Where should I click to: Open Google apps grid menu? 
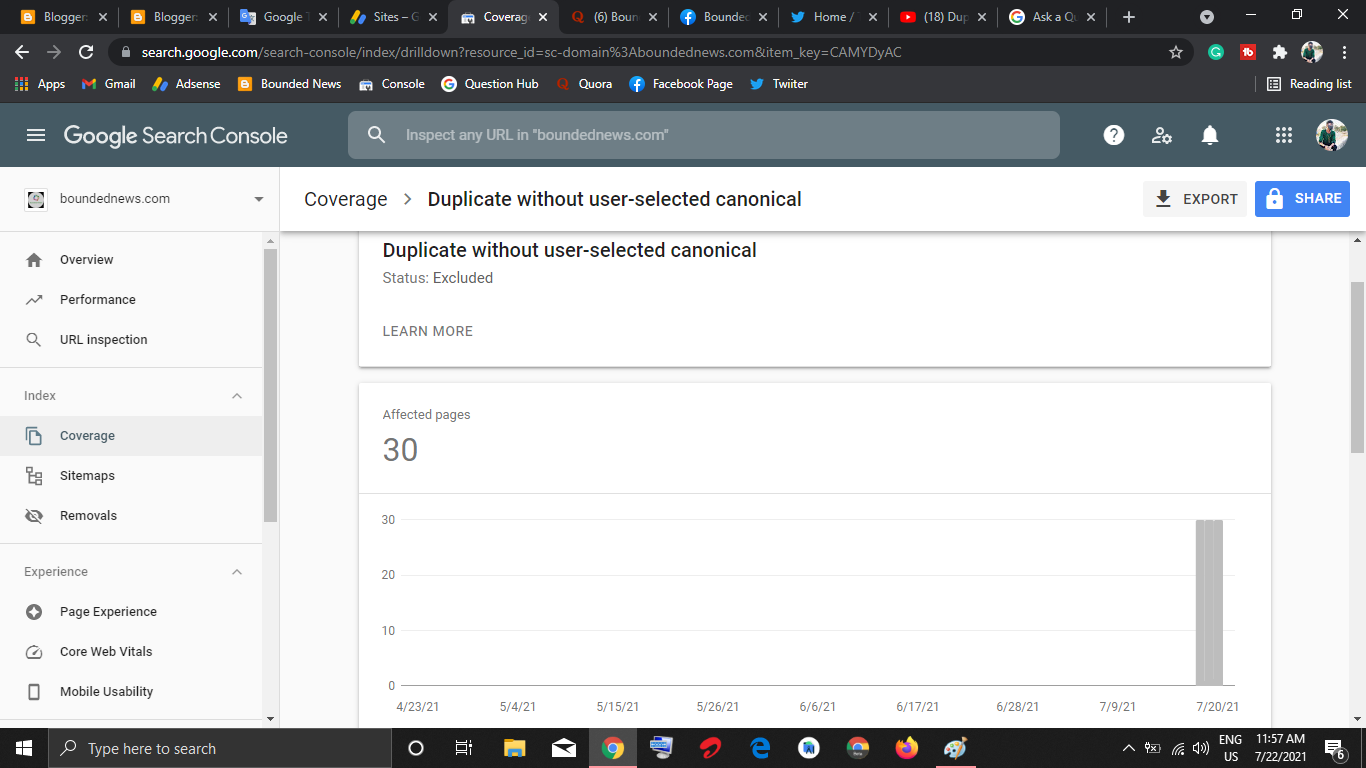(1283, 134)
